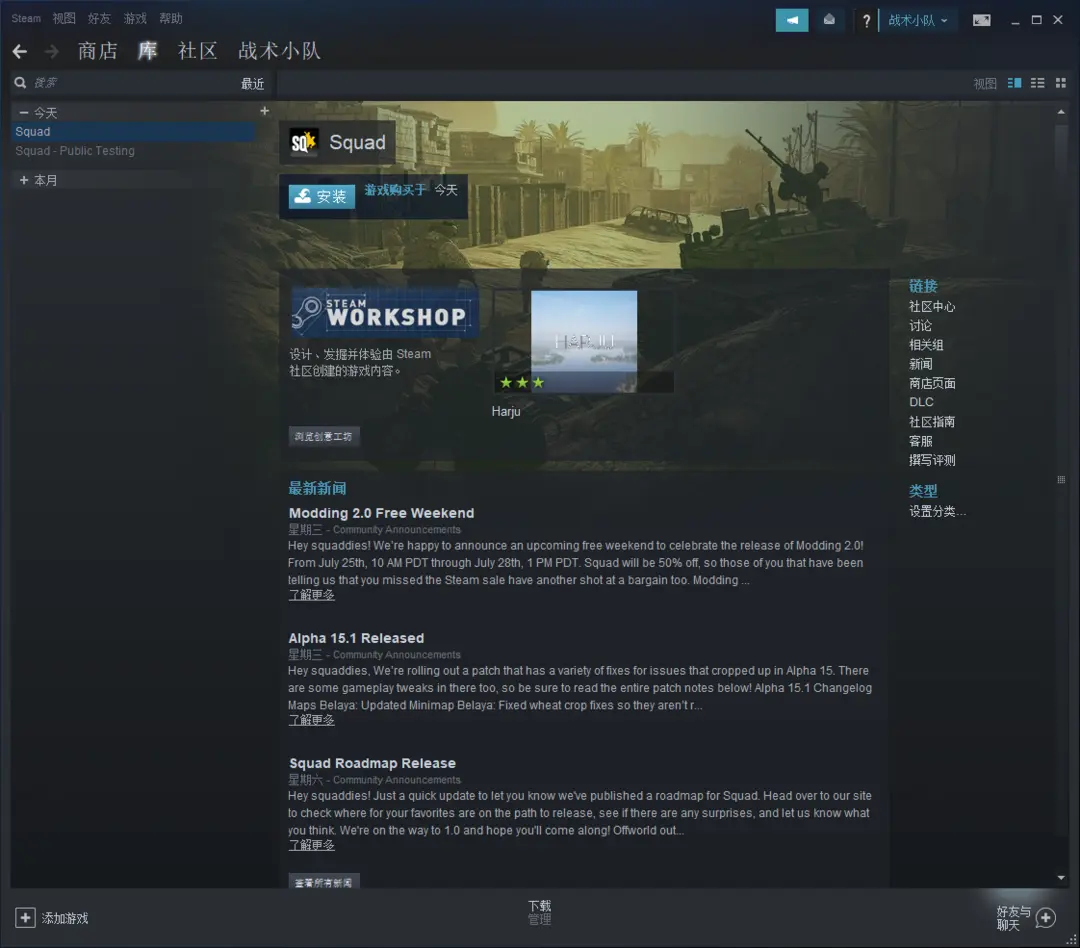Image resolution: width=1080 pixels, height=948 pixels.
Task: Go forward with the right arrow
Action: 52,51
